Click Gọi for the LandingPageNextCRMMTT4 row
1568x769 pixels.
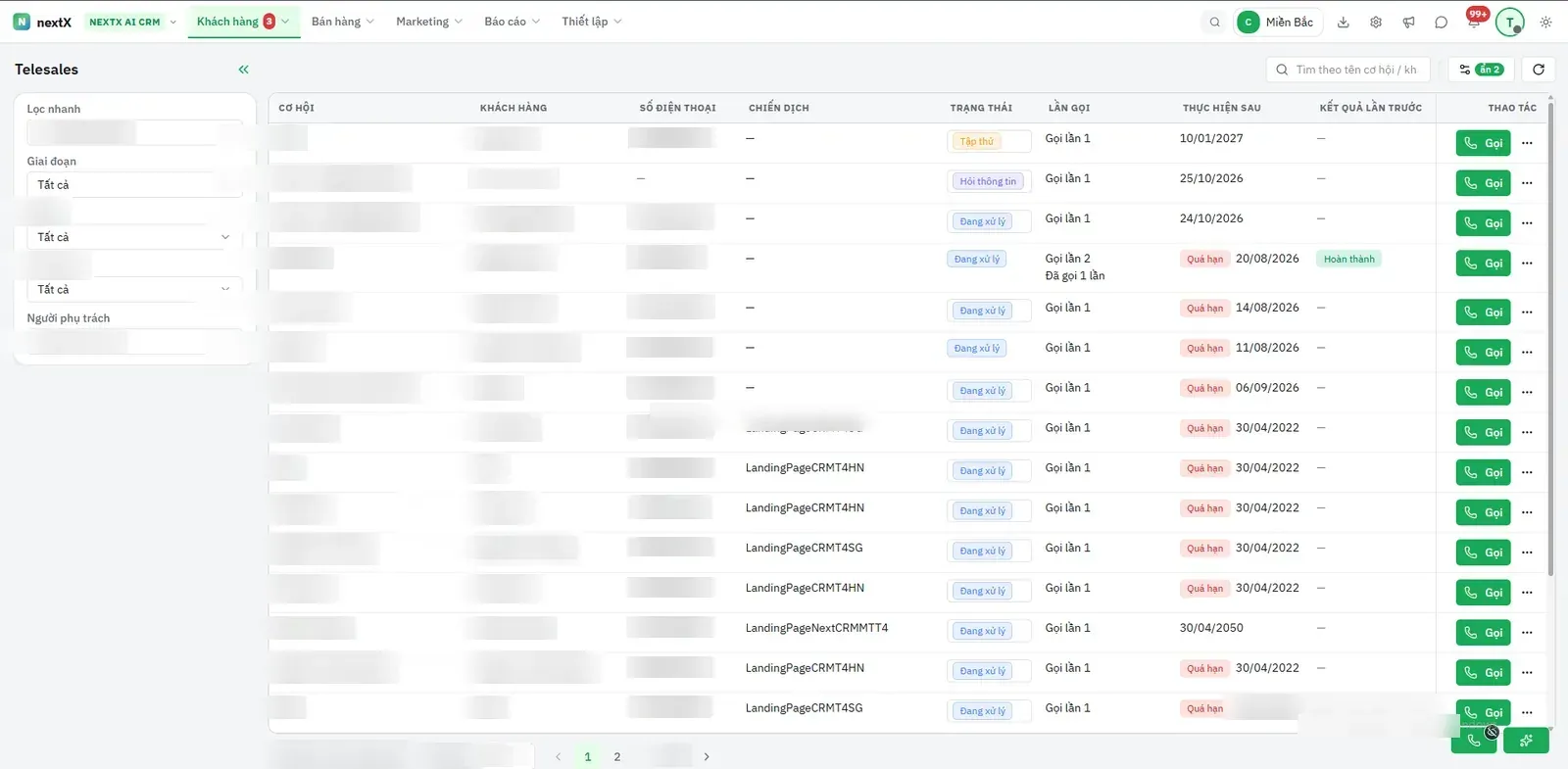point(1483,633)
